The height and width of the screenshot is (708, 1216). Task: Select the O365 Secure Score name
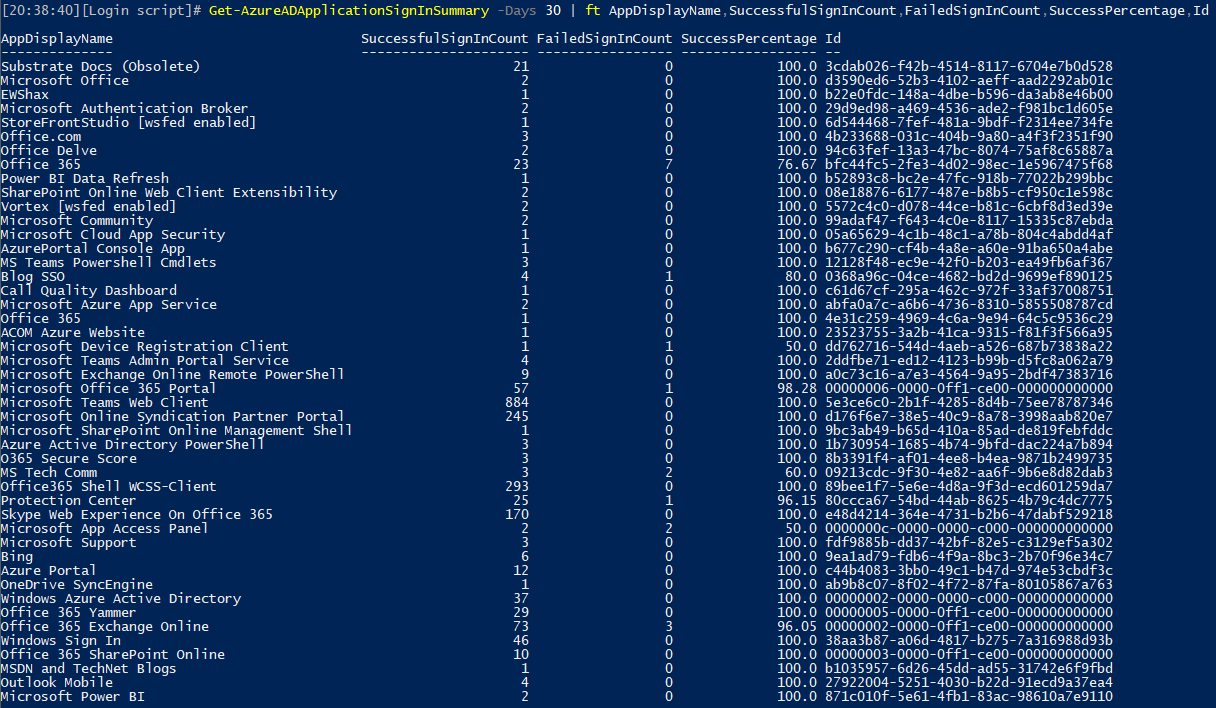click(x=69, y=458)
